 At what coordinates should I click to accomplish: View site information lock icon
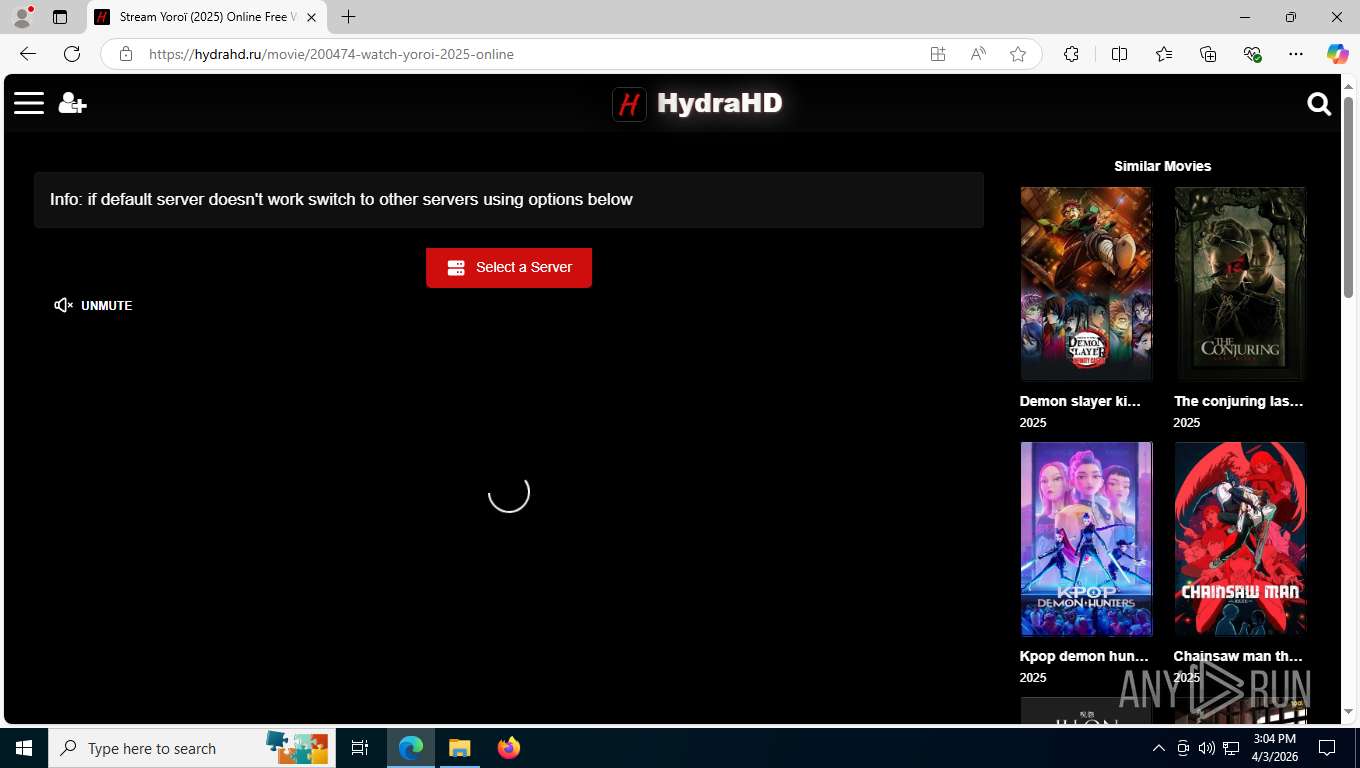coord(126,54)
